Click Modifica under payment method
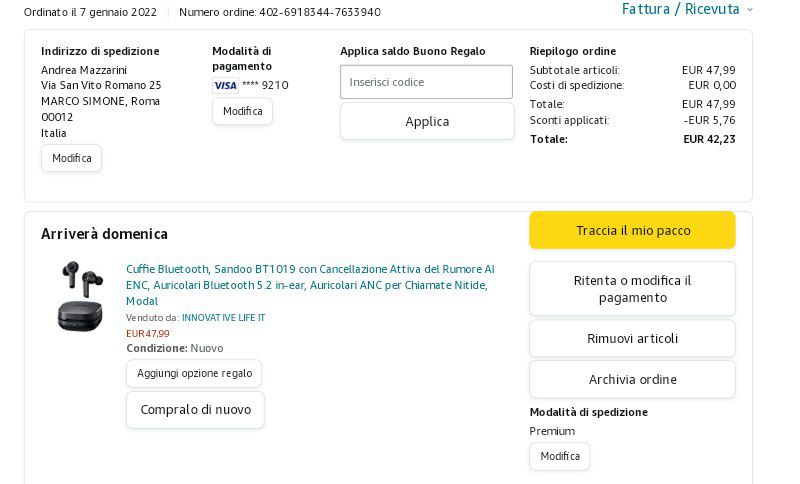 coord(242,111)
